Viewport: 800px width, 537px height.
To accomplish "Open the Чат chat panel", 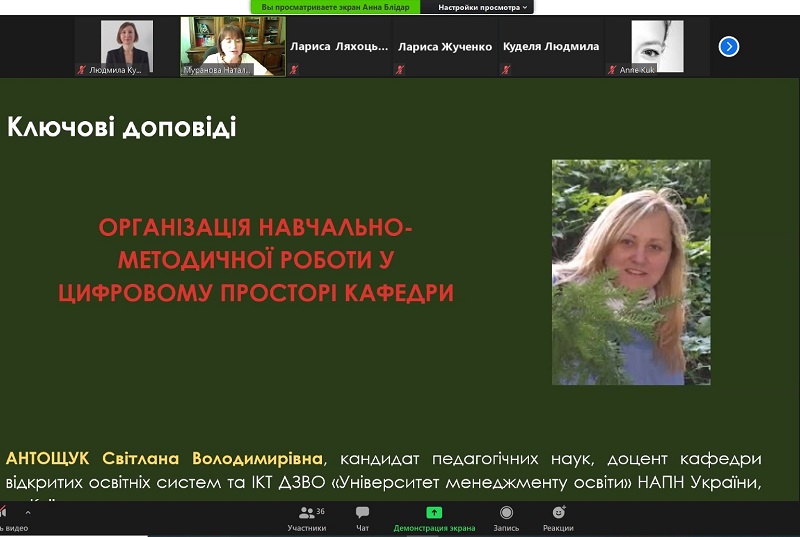I will click(x=362, y=517).
